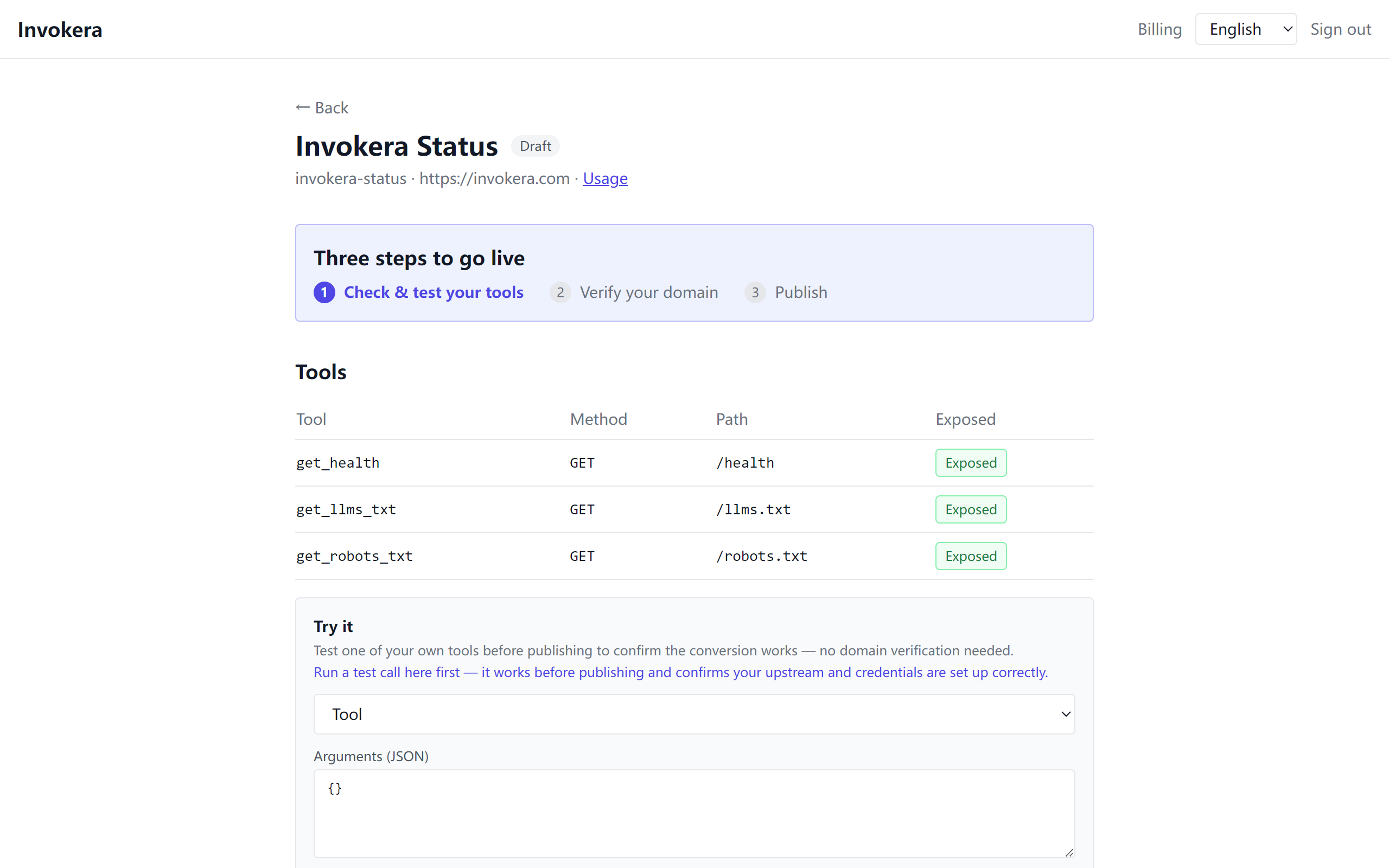Click the Exposed column header

965,419
